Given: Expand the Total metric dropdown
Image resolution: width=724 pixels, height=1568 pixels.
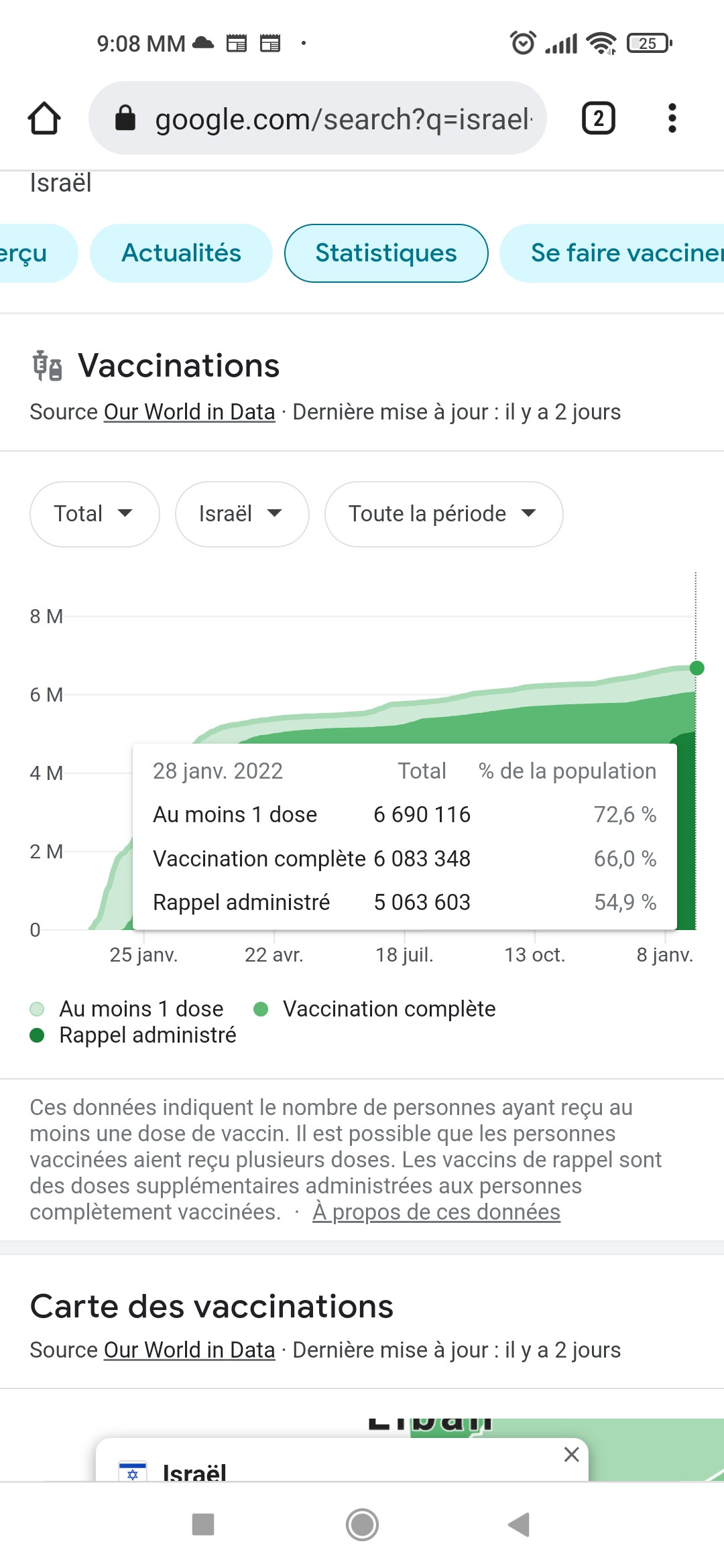Looking at the screenshot, I should point(95,514).
